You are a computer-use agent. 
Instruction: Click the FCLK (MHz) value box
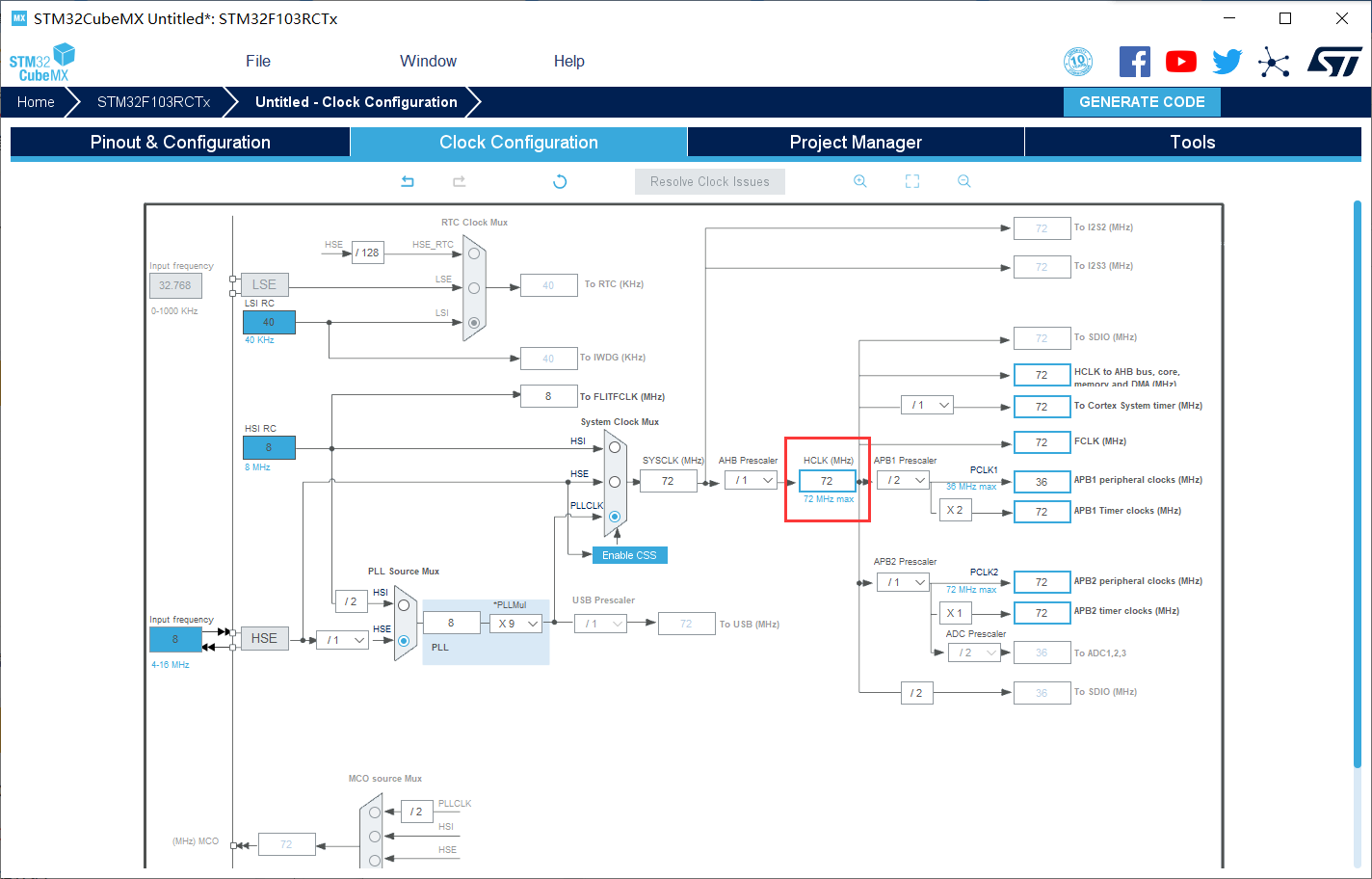point(1042,441)
